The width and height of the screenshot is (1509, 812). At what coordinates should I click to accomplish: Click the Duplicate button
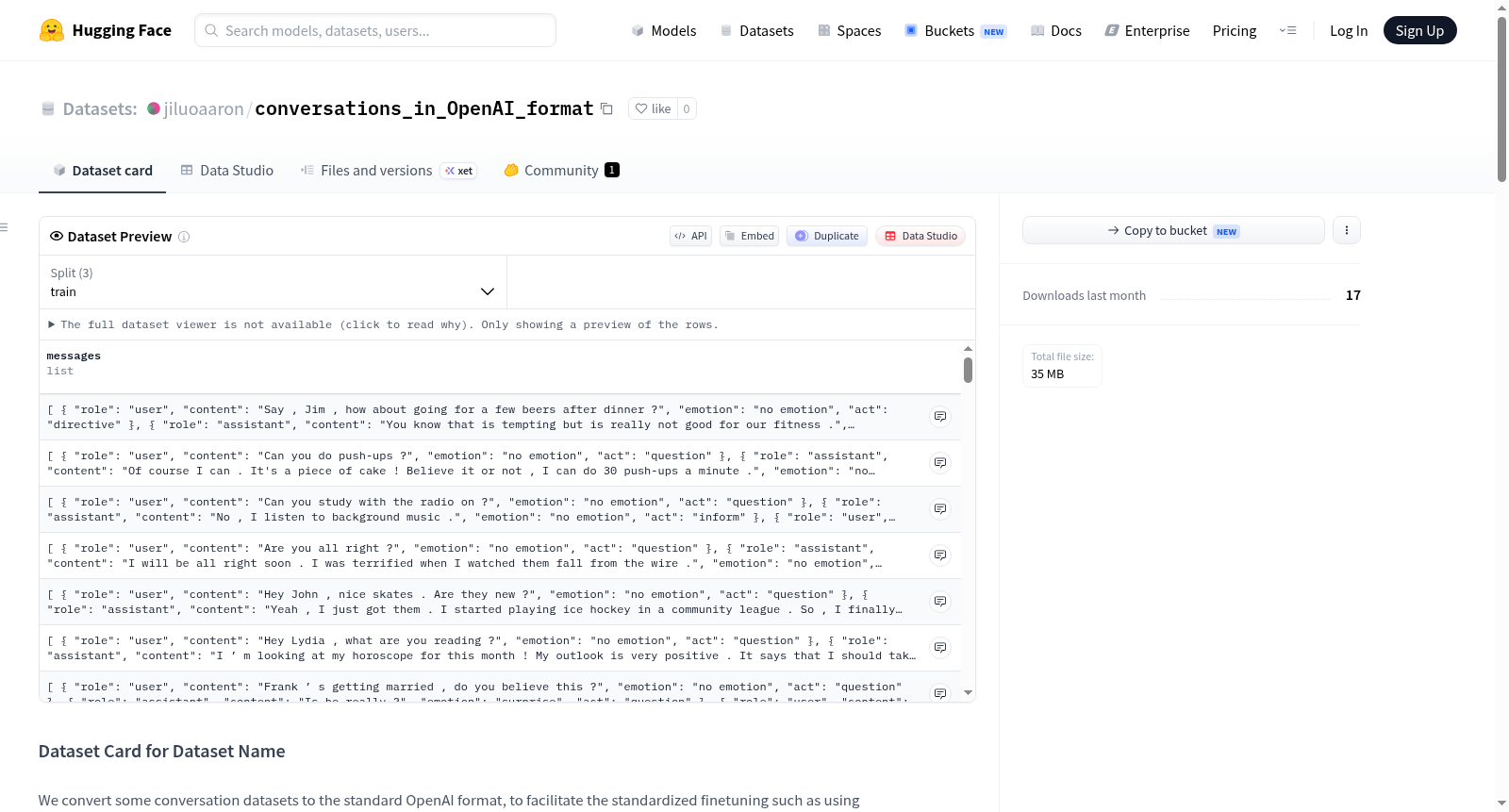click(827, 236)
